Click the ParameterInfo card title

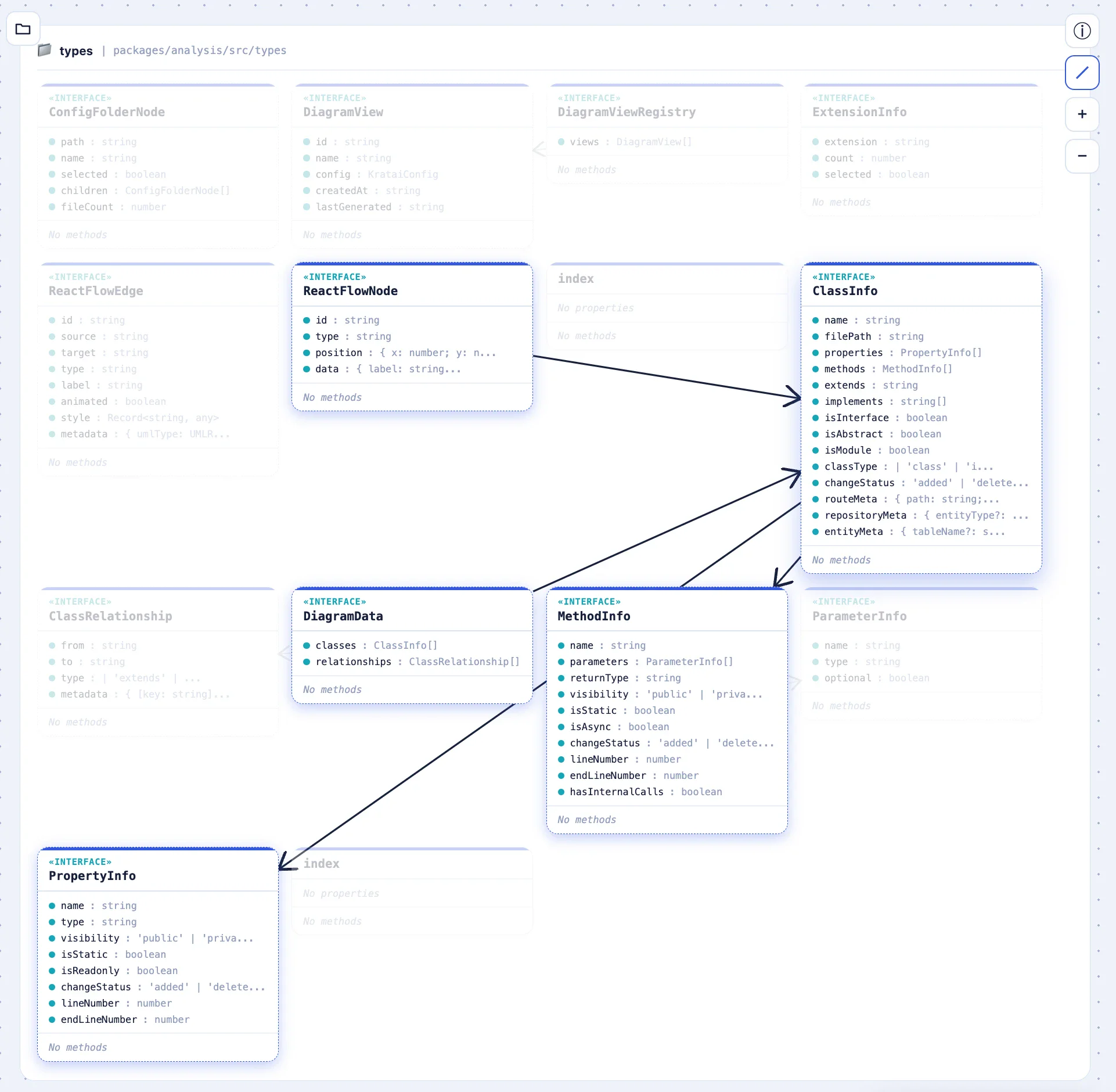tap(859, 616)
